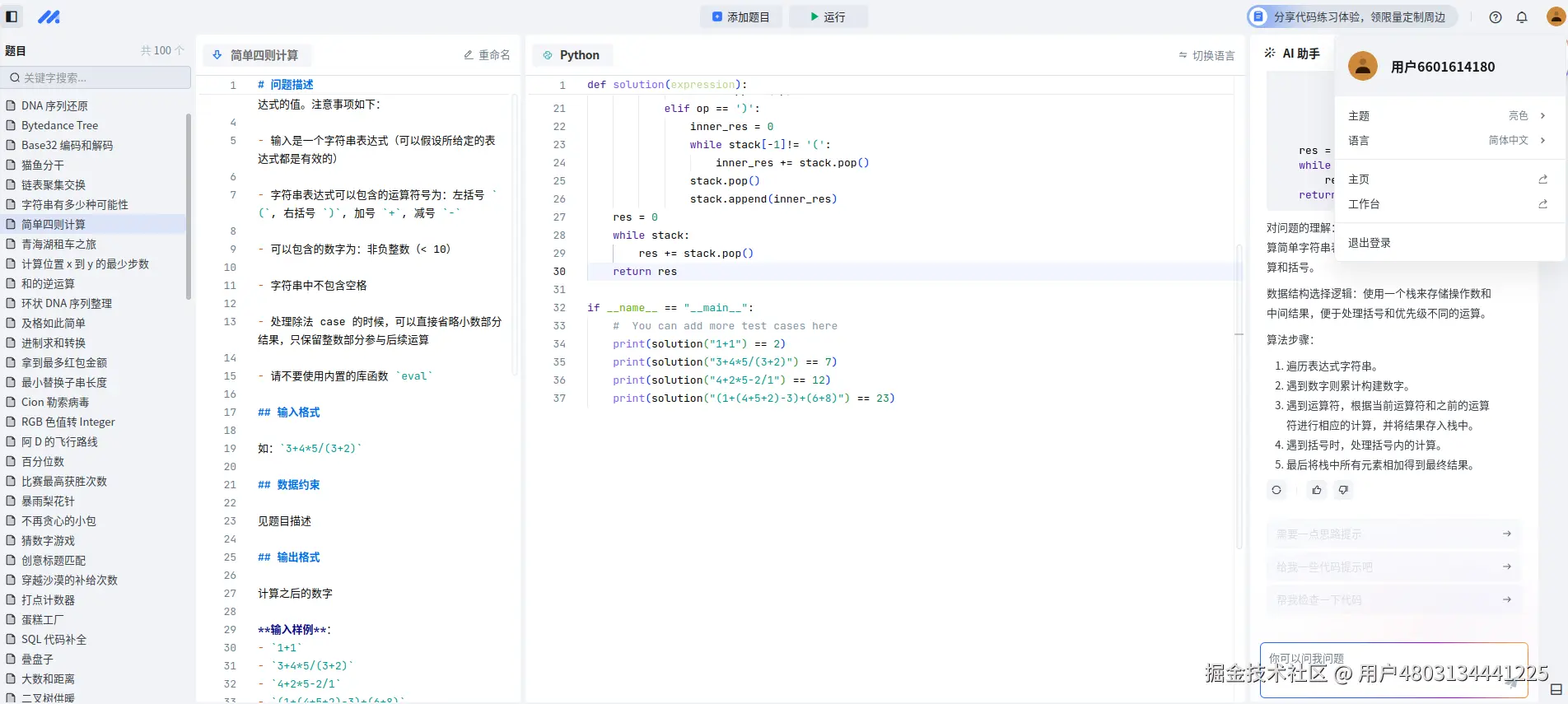1568x704 pixels.
Task: Open problem 穿越沙漠的补给次数
Action: [70, 580]
